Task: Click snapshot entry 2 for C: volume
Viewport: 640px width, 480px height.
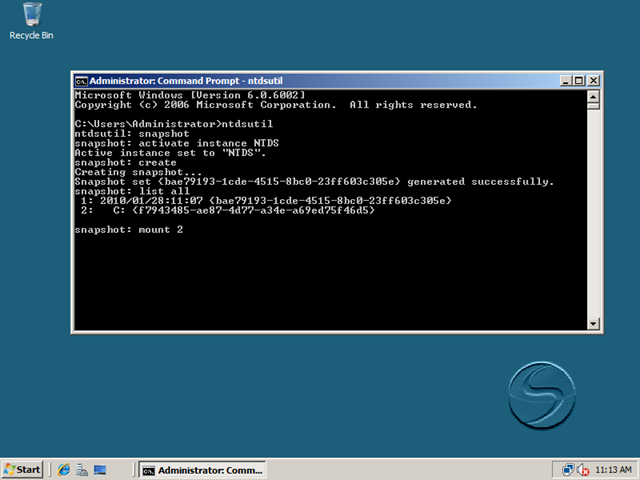Action: (227, 211)
